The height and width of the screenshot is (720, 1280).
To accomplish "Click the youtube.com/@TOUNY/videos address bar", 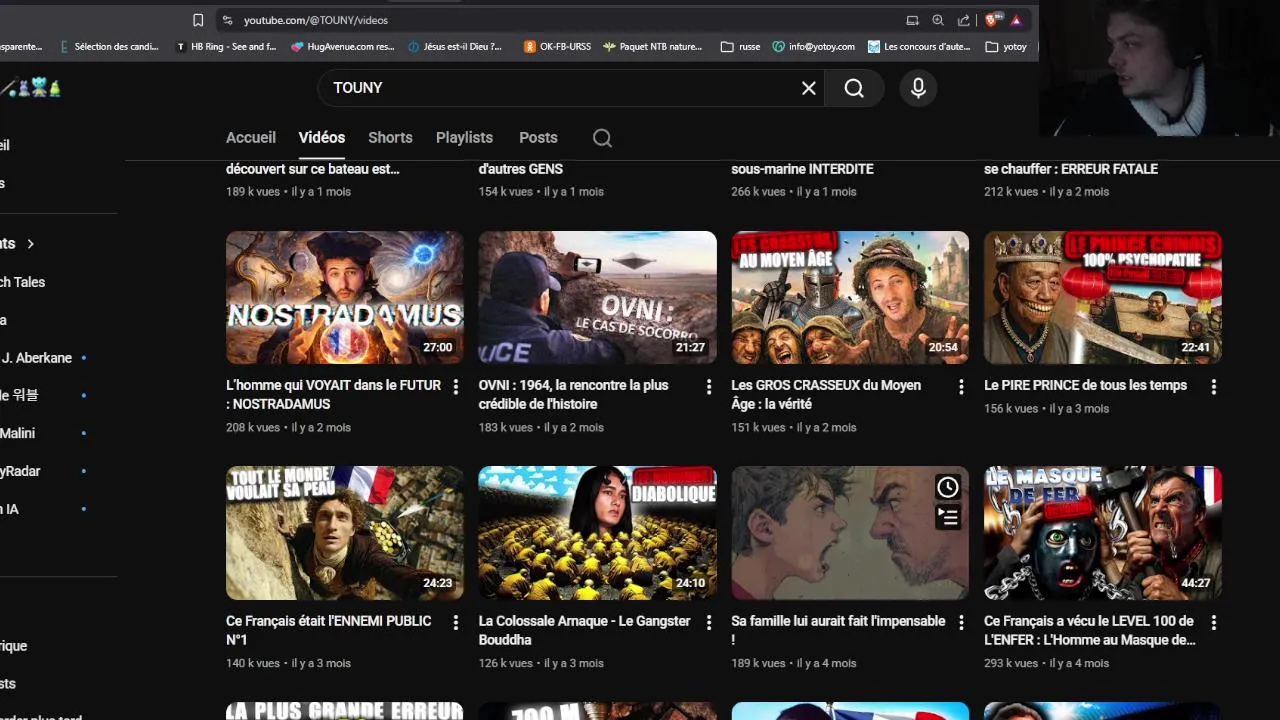I will [x=316, y=20].
